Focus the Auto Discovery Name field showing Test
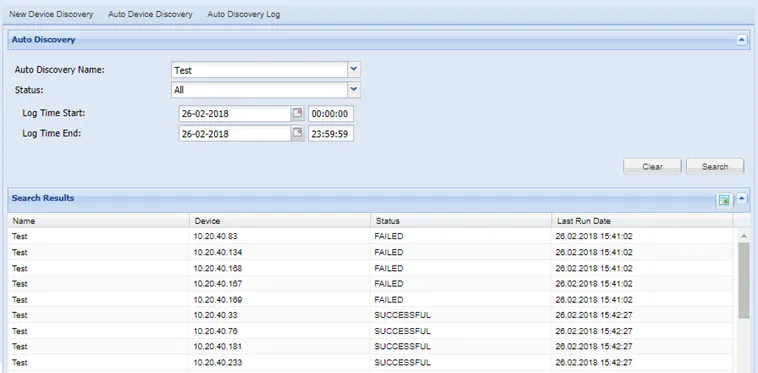758x373 pixels. coord(260,70)
